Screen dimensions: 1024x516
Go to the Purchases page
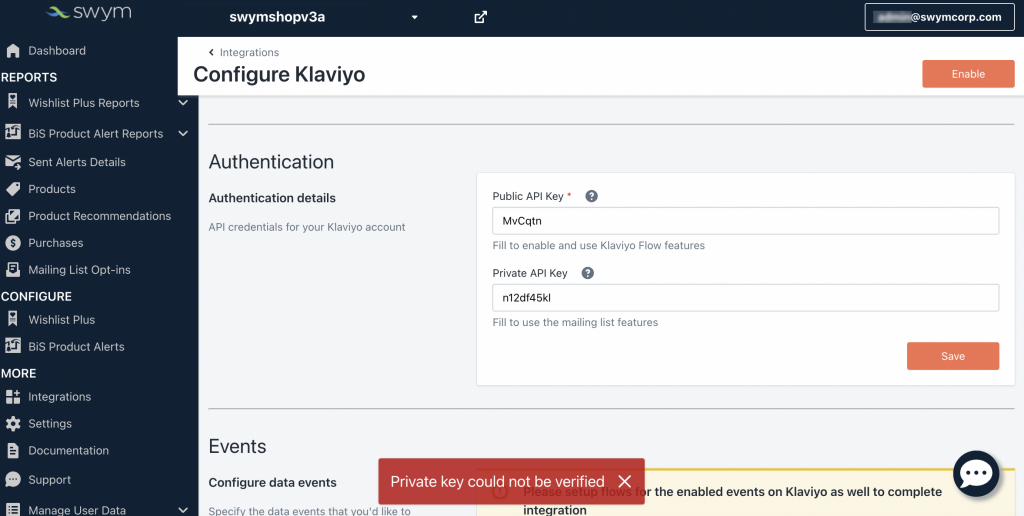pyautogui.click(x=56, y=243)
